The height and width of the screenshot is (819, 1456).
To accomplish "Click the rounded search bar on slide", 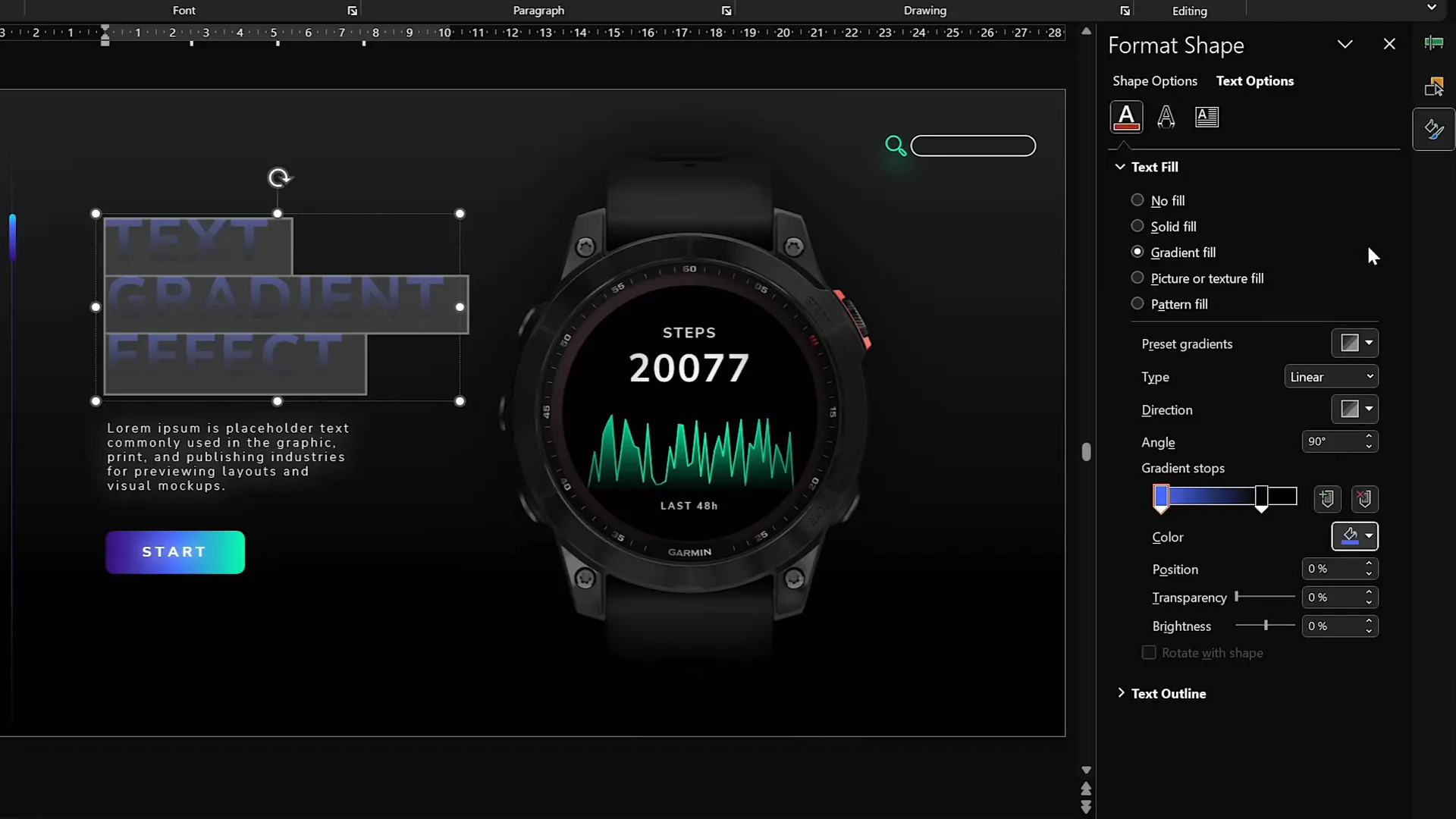I will coord(973,146).
